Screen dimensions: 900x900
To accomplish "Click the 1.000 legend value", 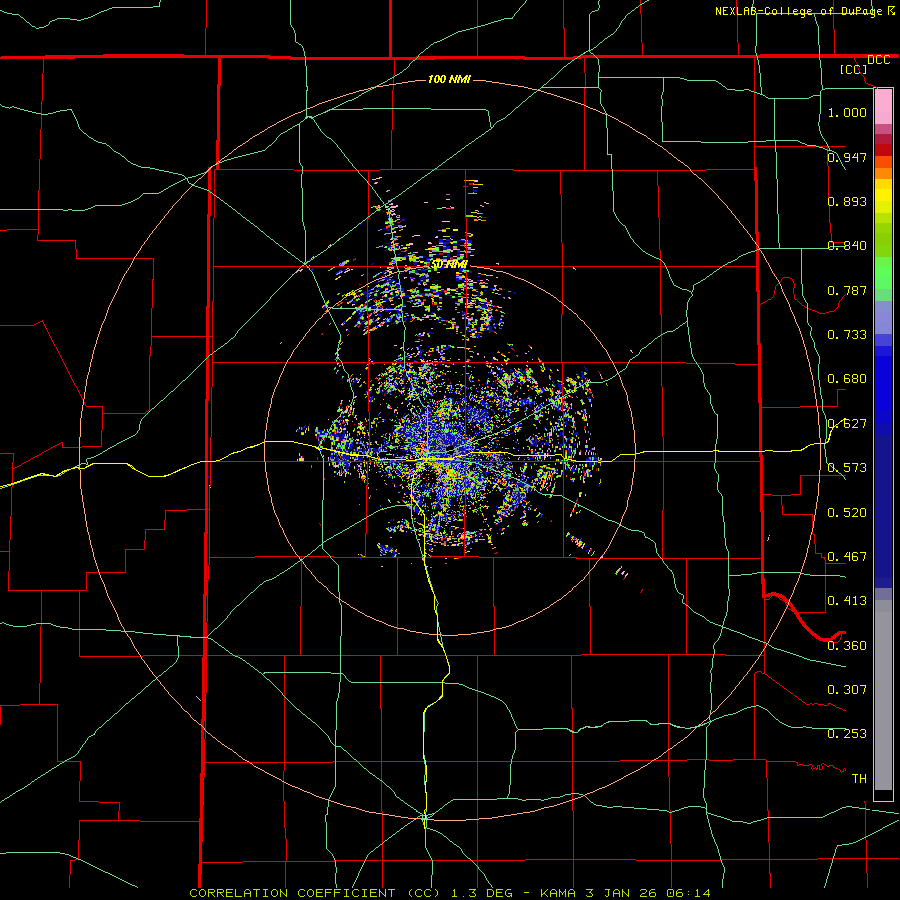I will 847,112.
